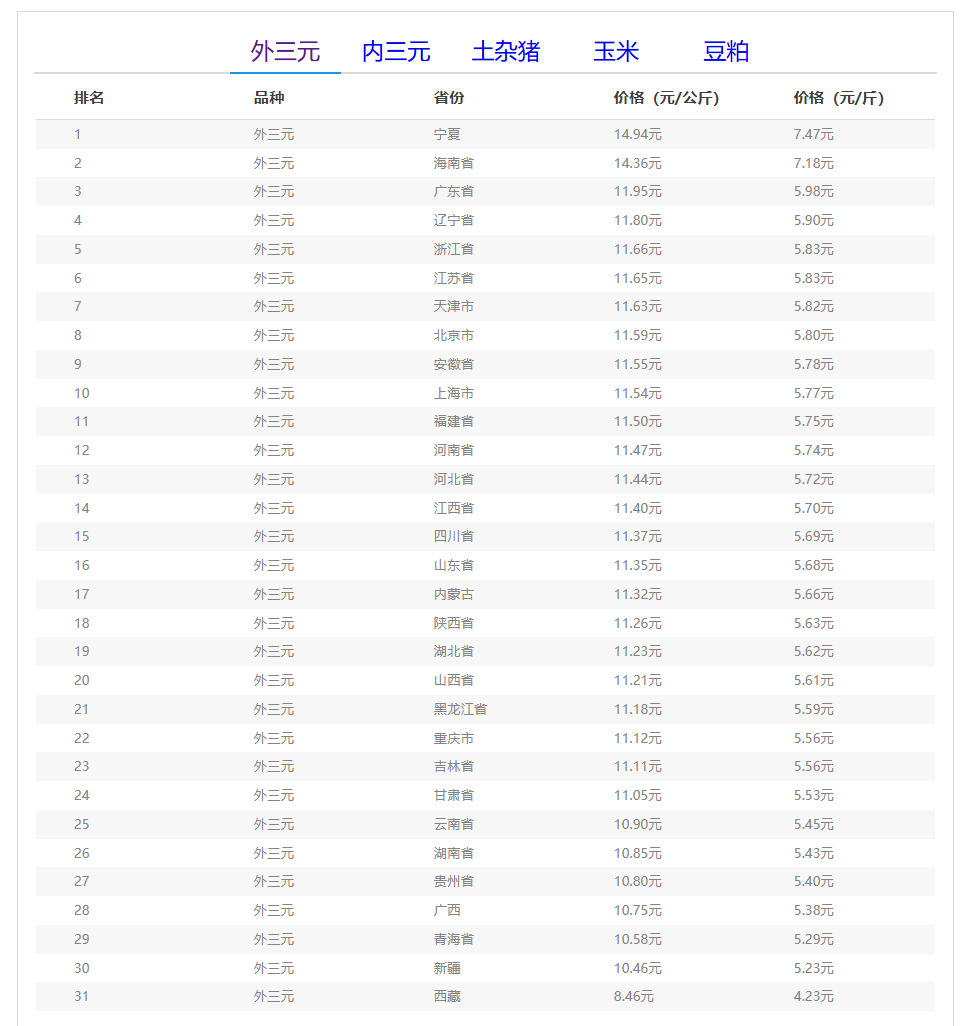Click the 省份 column header
The image size is (980, 1026).
point(449,98)
